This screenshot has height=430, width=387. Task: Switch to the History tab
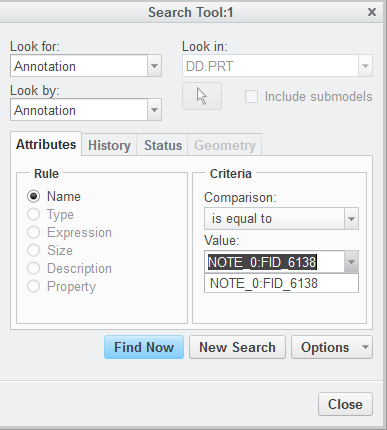point(109,145)
